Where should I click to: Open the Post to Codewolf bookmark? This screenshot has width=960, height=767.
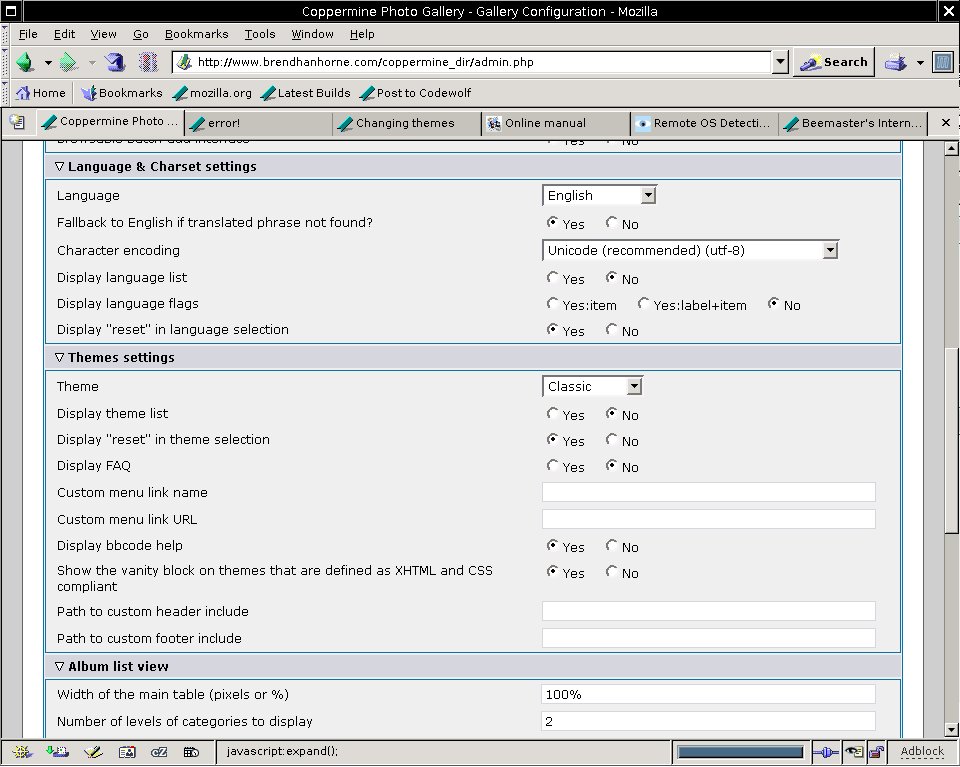[x=416, y=93]
